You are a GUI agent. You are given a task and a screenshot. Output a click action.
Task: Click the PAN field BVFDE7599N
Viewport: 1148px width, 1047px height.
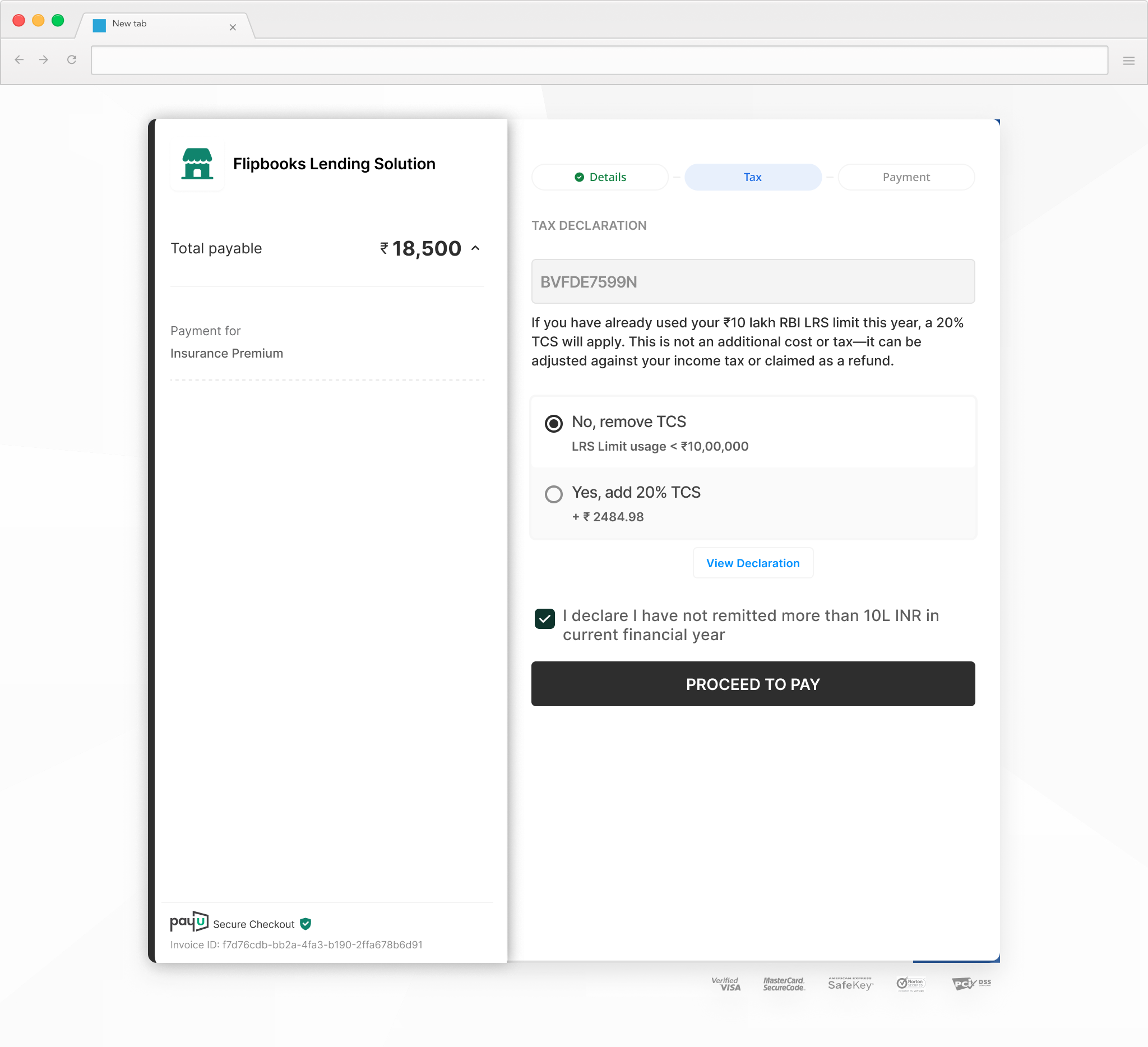[x=753, y=282]
